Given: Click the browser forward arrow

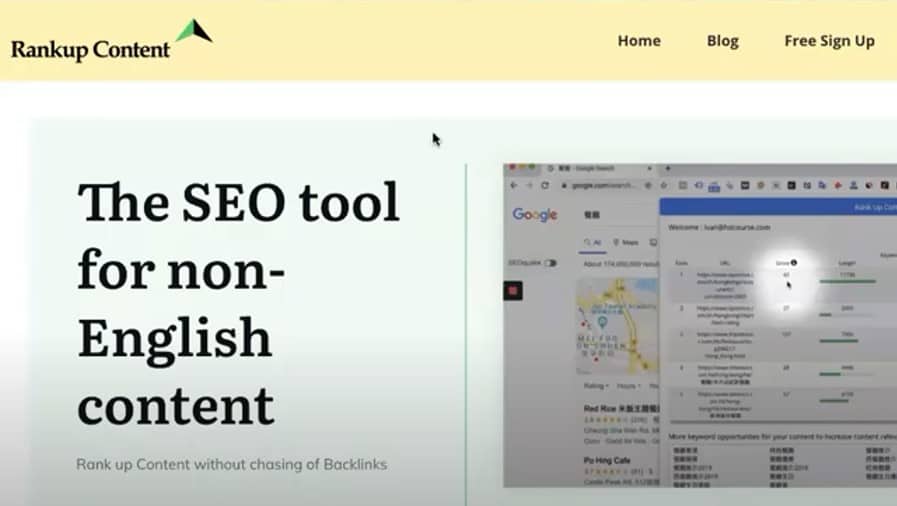Looking at the screenshot, I should click(x=529, y=186).
